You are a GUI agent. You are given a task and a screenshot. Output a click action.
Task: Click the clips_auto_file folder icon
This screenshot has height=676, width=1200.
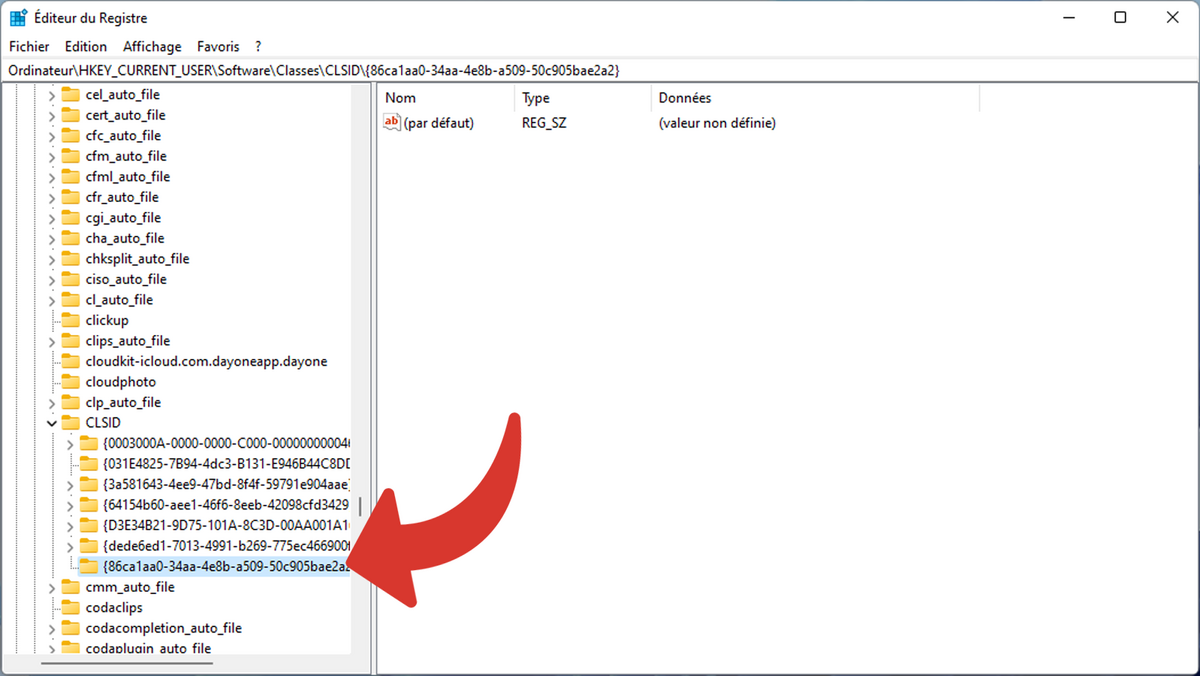[x=70, y=340]
